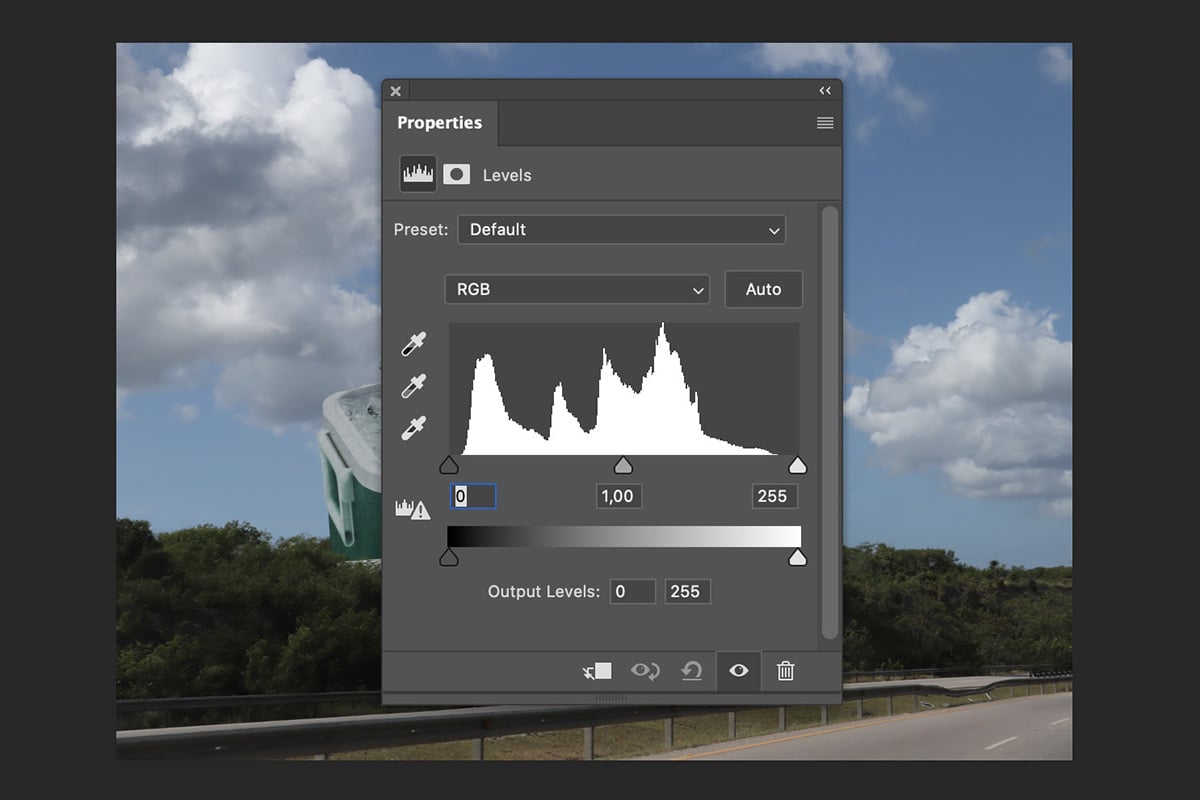Click the Levels adjustment histogram icon
The width and height of the screenshot is (1200, 800).
tap(418, 174)
